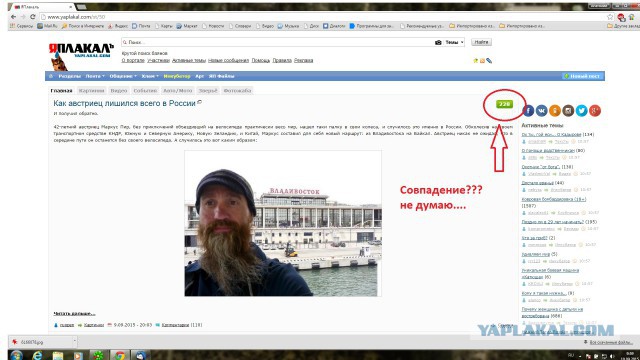
Task: Switch to the Фотожаба tab
Action: point(237,91)
